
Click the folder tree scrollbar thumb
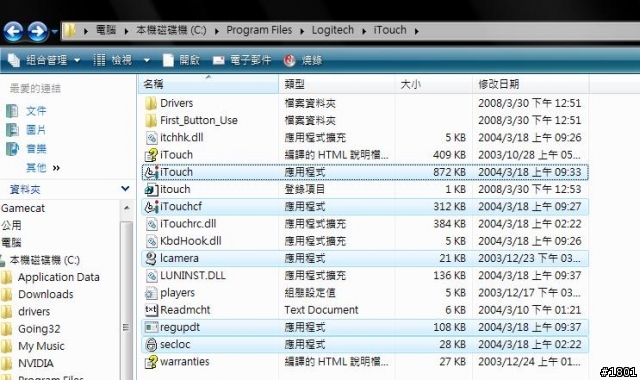[x=127, y=300]
